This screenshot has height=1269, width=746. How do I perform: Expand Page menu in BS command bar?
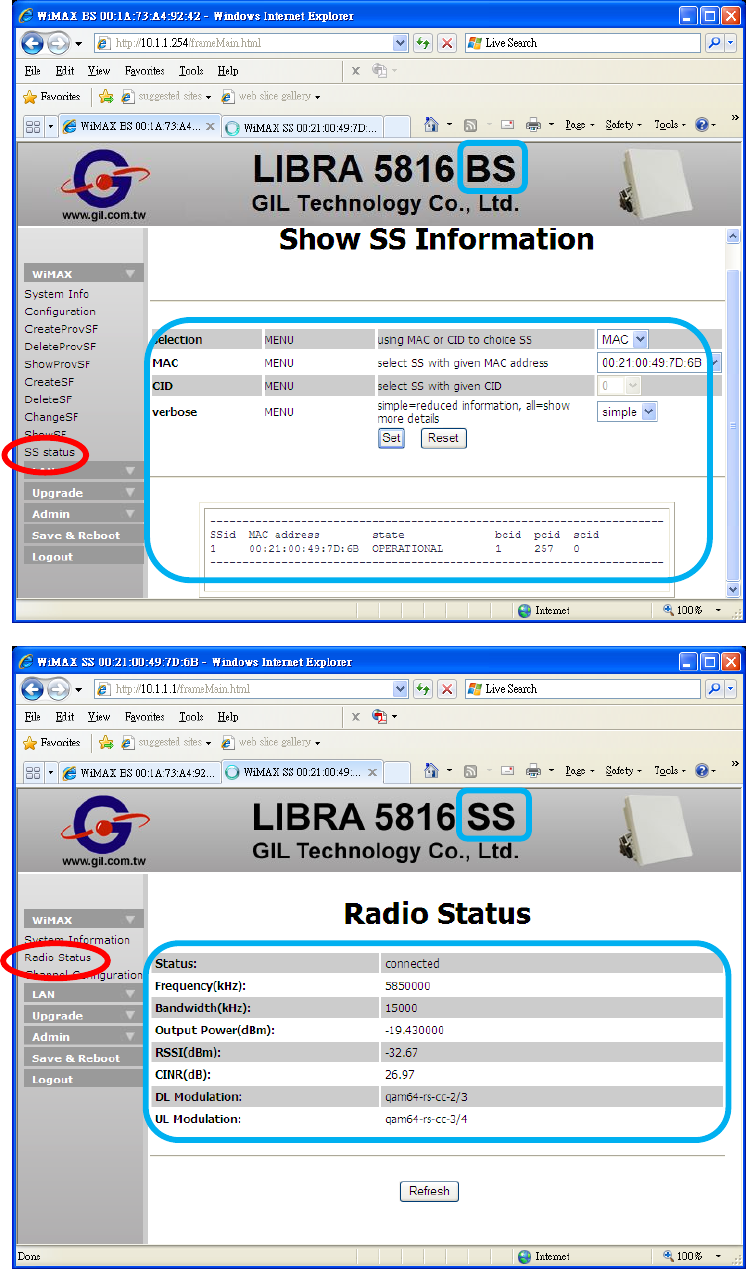coord(579,125)
